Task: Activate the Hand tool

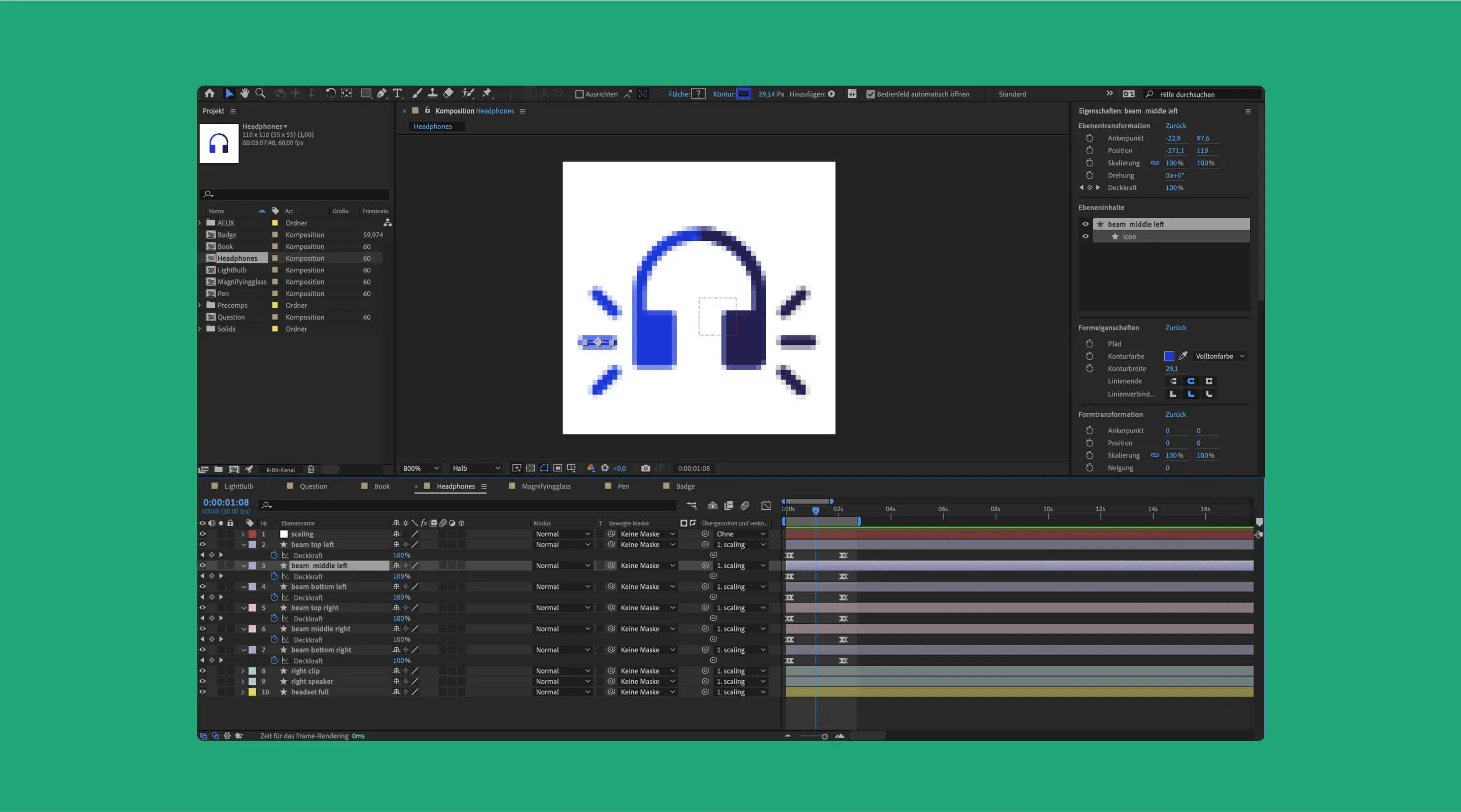Action: point(245,93)
